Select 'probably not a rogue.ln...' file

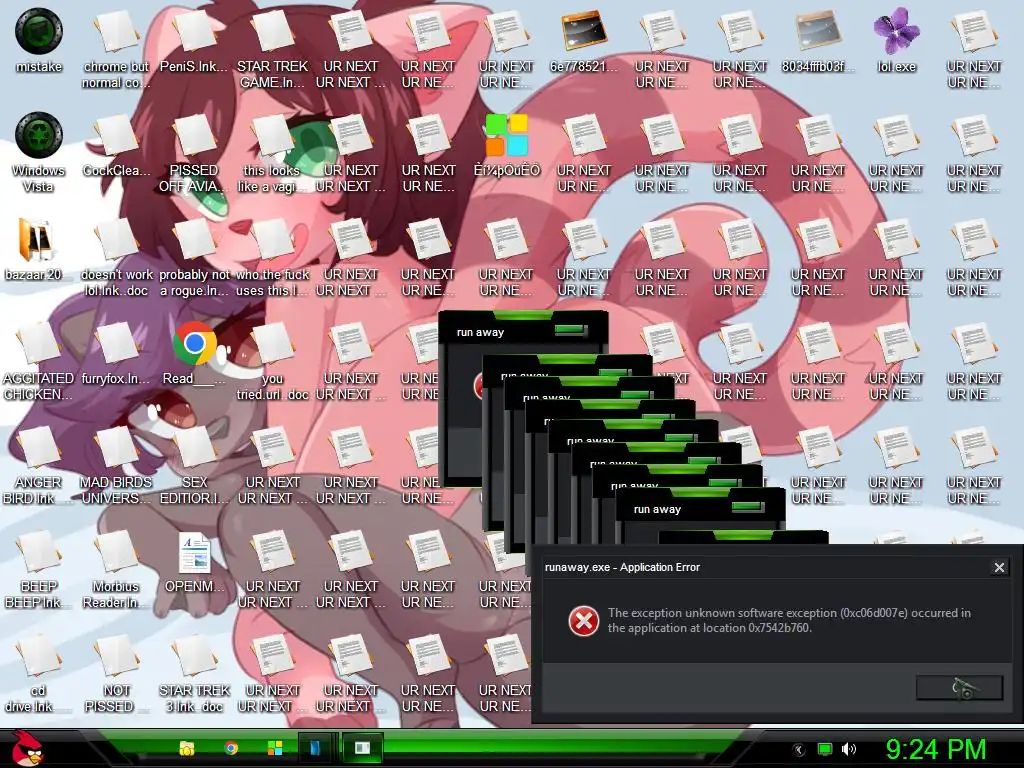194,257
